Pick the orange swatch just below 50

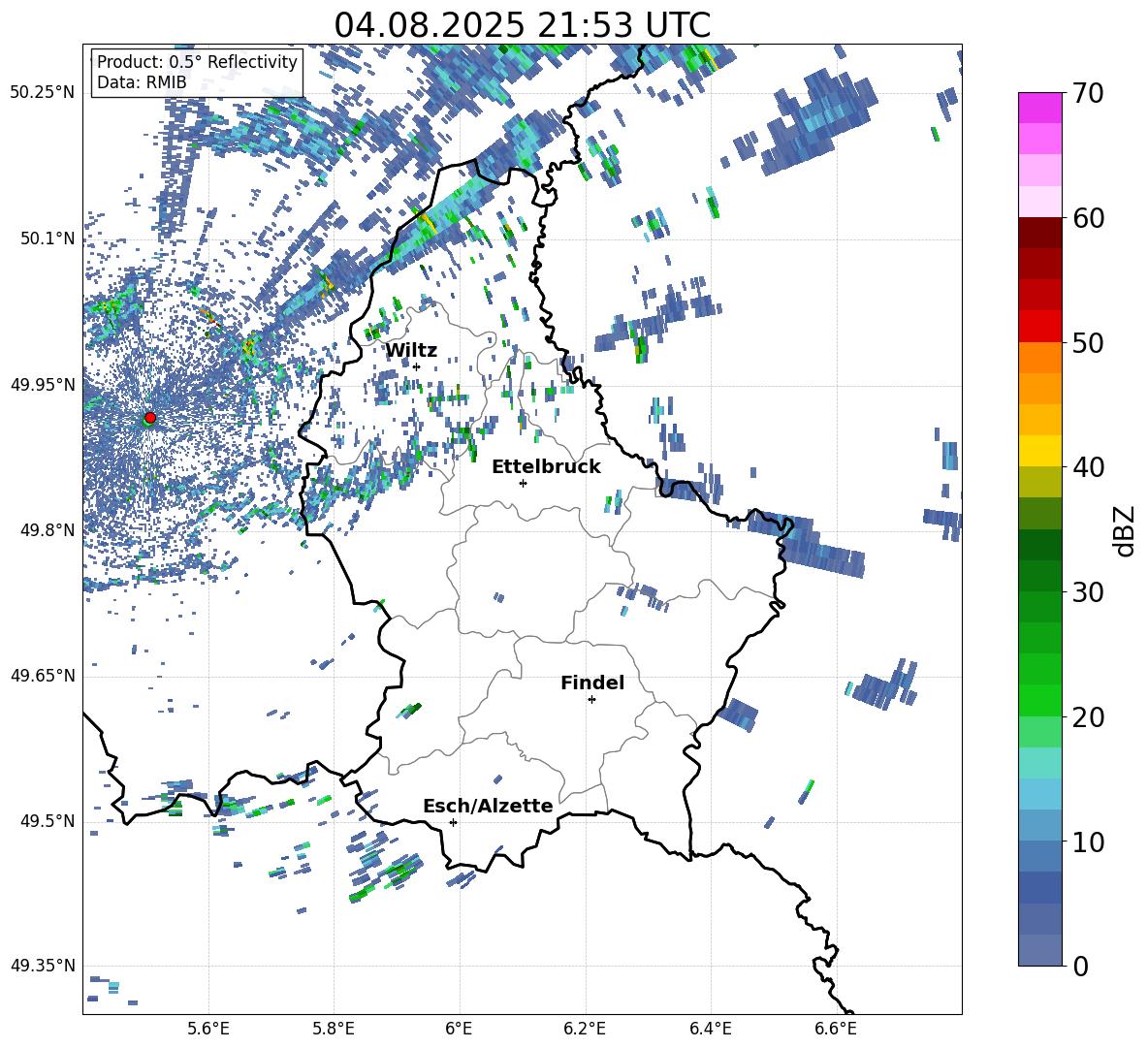click(1039, 358)
